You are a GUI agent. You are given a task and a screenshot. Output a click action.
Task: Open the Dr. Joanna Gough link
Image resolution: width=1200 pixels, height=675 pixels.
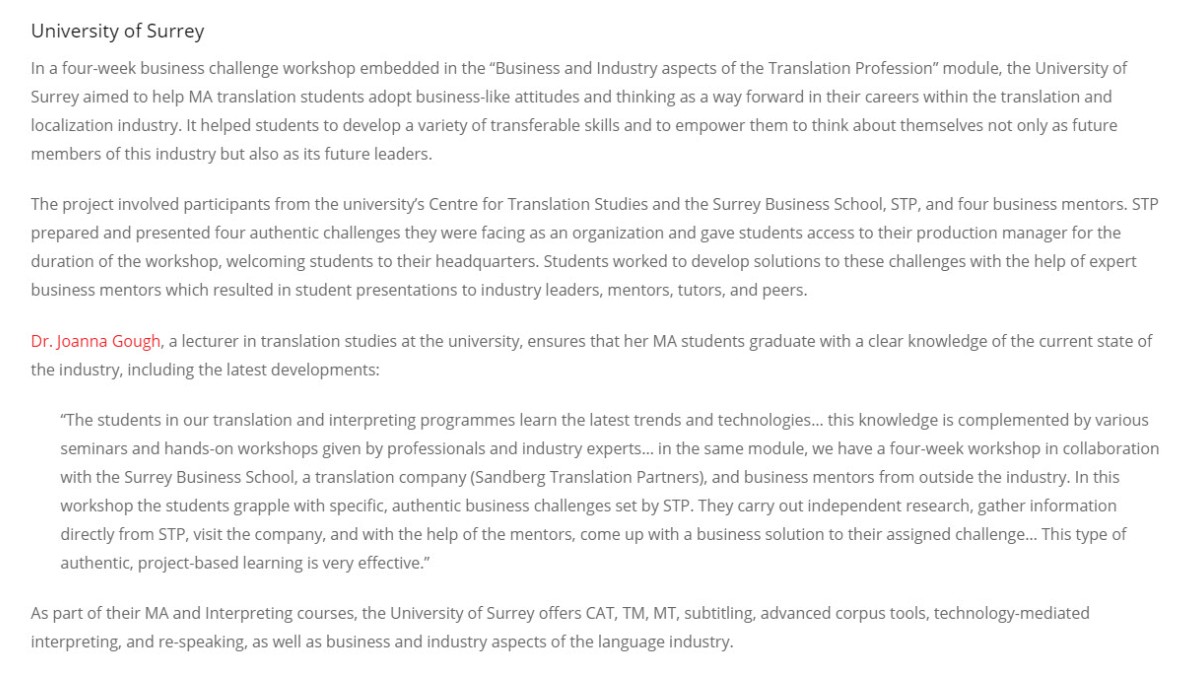[95, 341]
